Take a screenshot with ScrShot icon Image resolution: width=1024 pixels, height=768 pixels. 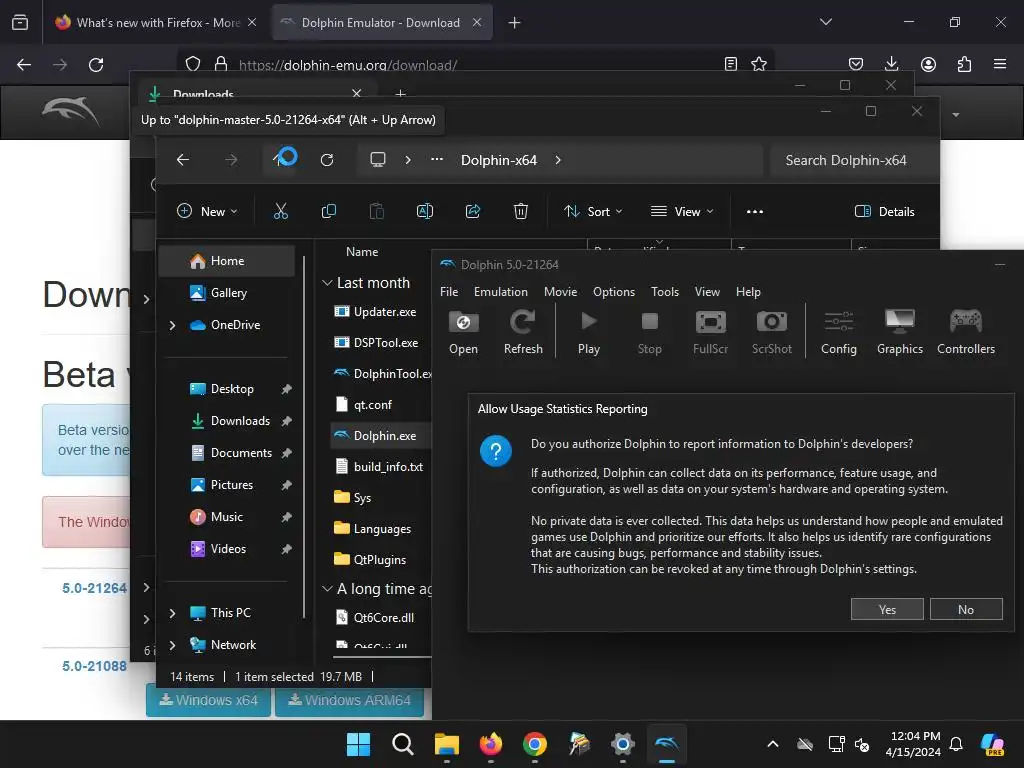(x=771, y=332)
